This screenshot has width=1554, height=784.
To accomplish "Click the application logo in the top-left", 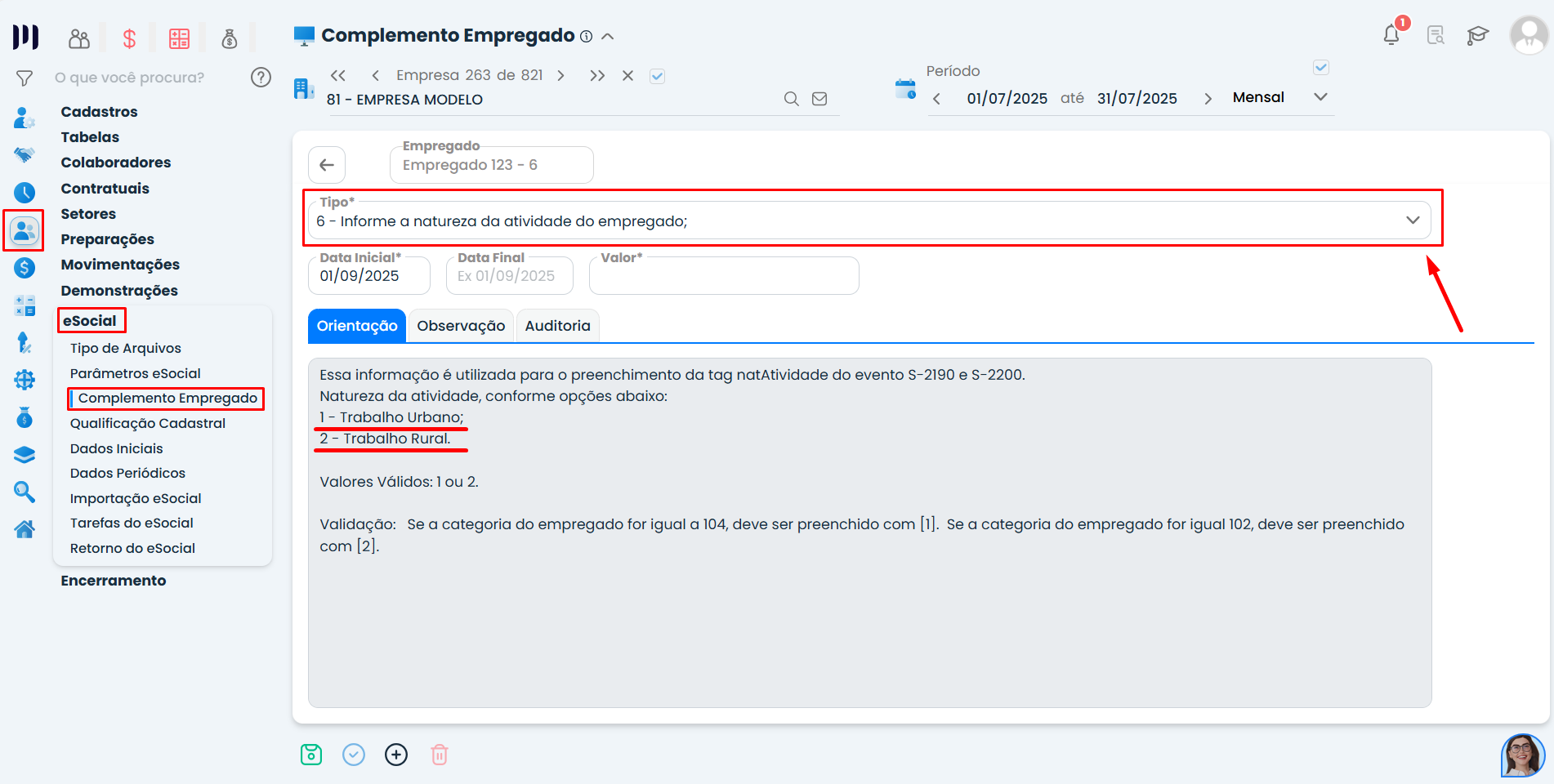I will point(25,37).
